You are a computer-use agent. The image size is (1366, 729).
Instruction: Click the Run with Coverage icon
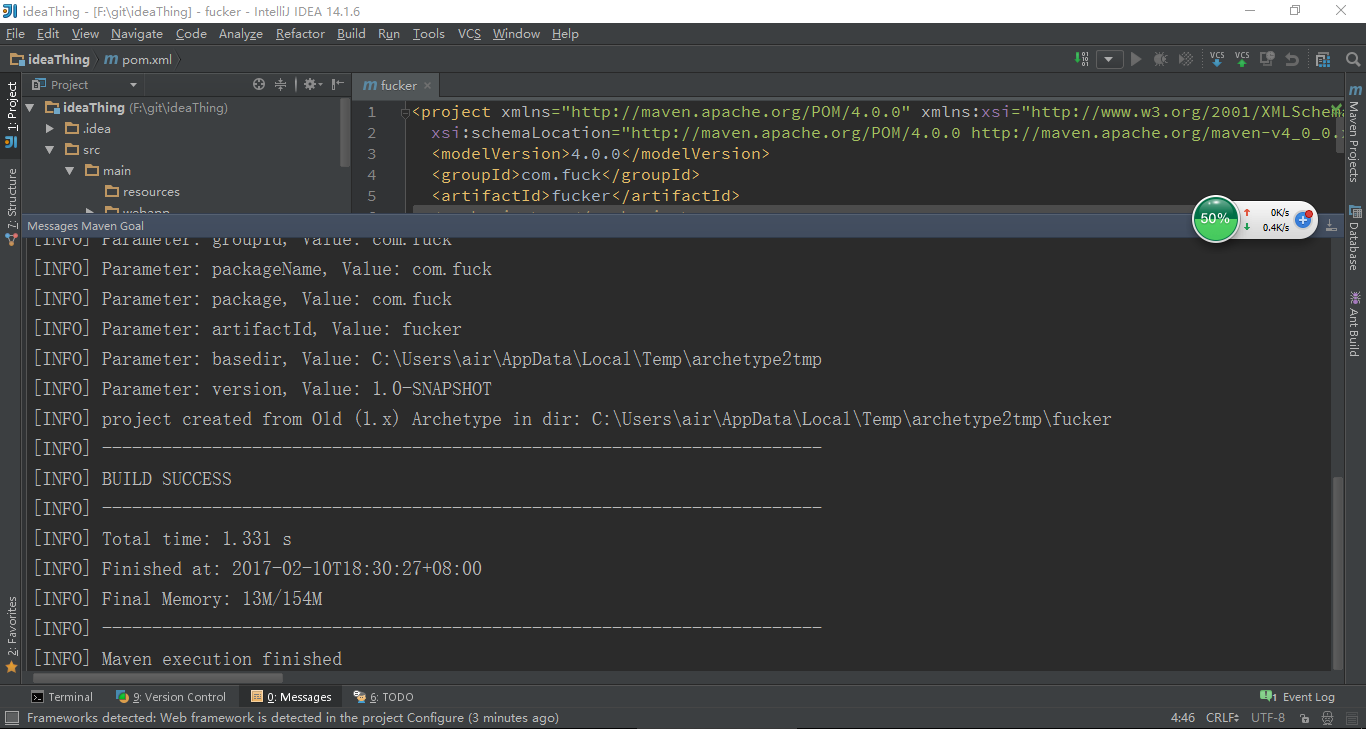[1186, 59]
